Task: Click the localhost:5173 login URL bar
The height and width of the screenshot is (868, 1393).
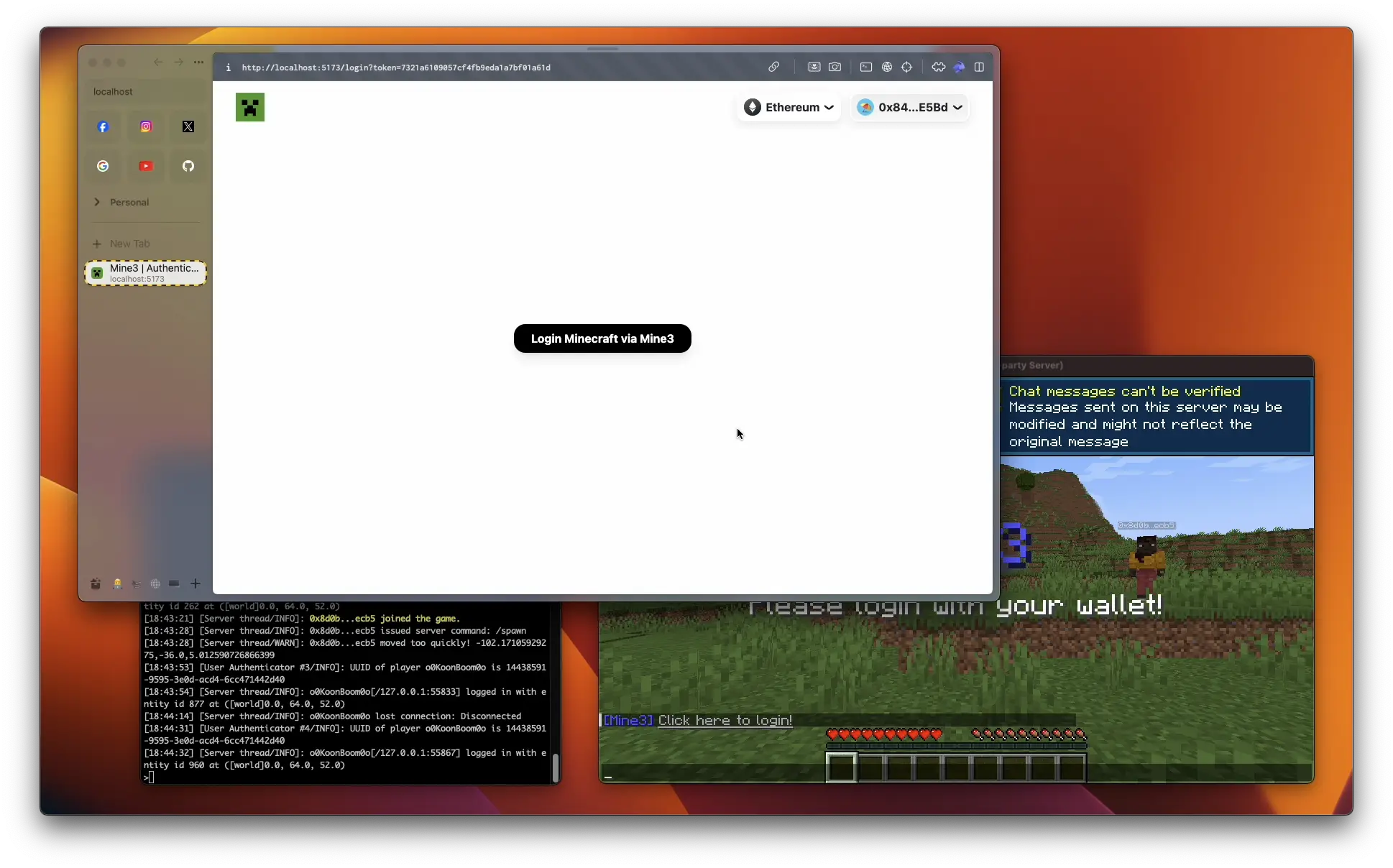Action: click(x=396, y=68)
